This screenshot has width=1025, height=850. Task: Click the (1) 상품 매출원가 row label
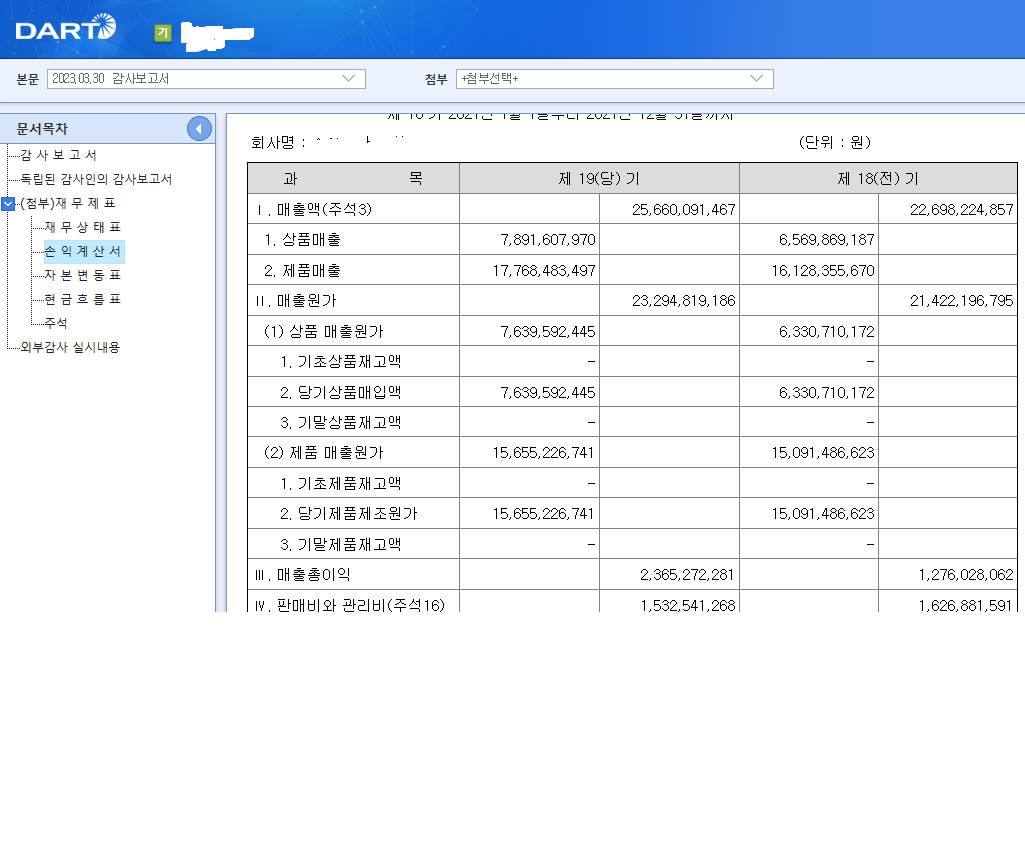(324, 332)
